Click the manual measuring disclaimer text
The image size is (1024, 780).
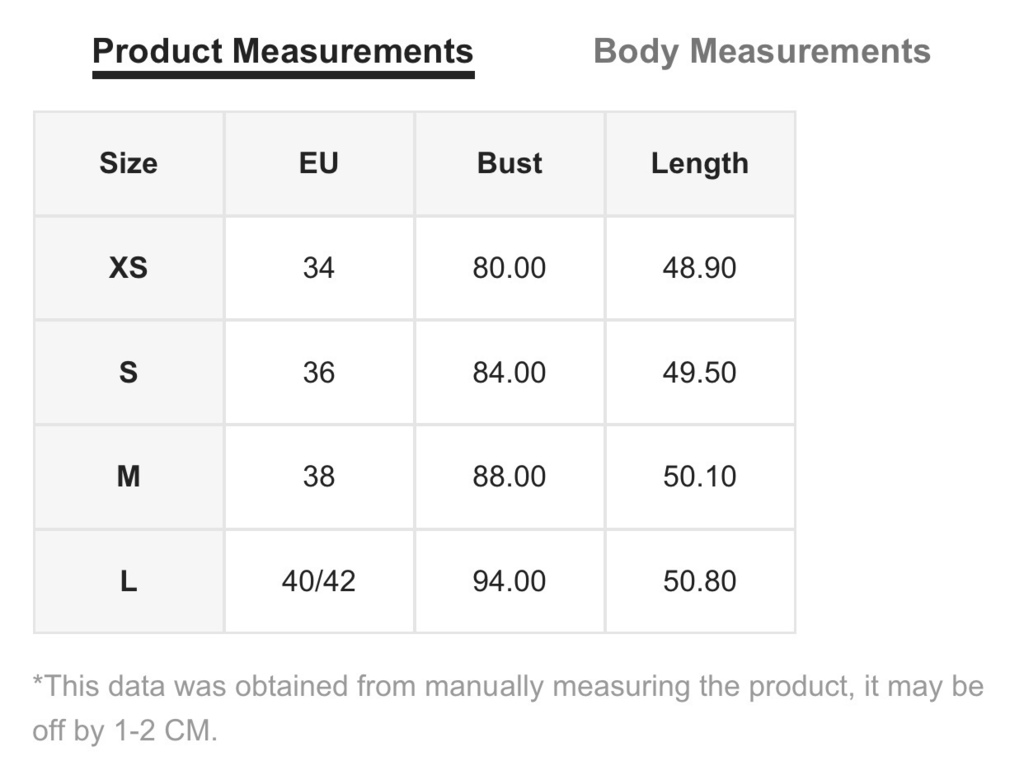point(508,708)
